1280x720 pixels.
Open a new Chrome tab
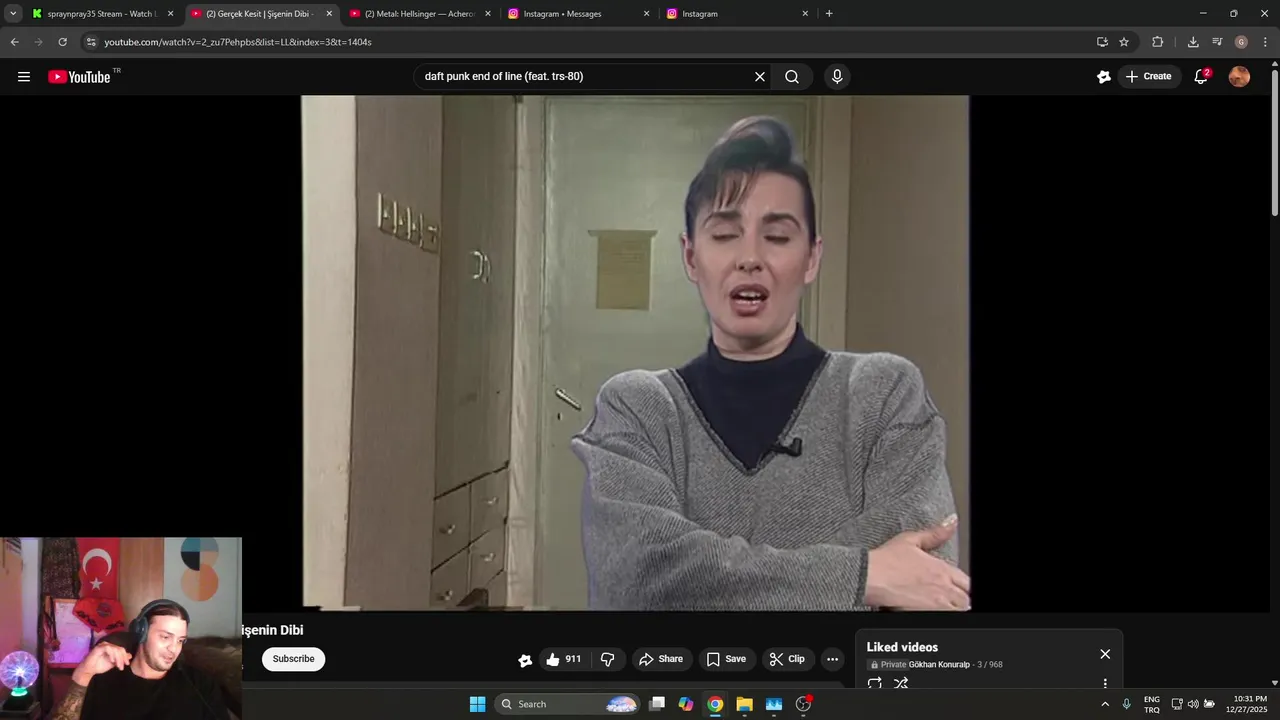tap(829, 14)
